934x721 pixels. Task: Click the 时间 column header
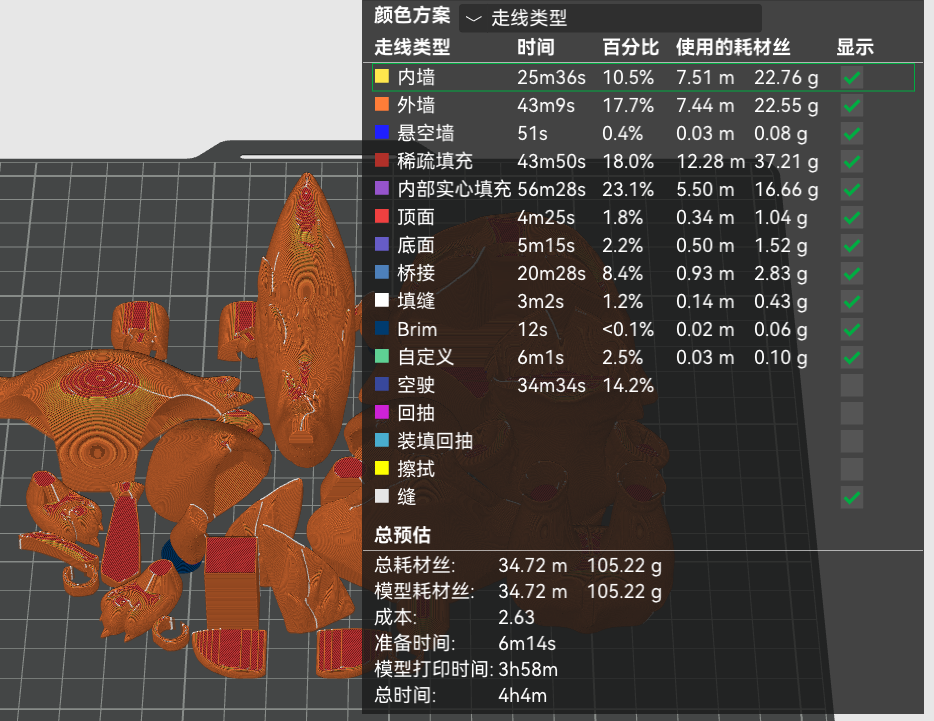pos(536,47)
